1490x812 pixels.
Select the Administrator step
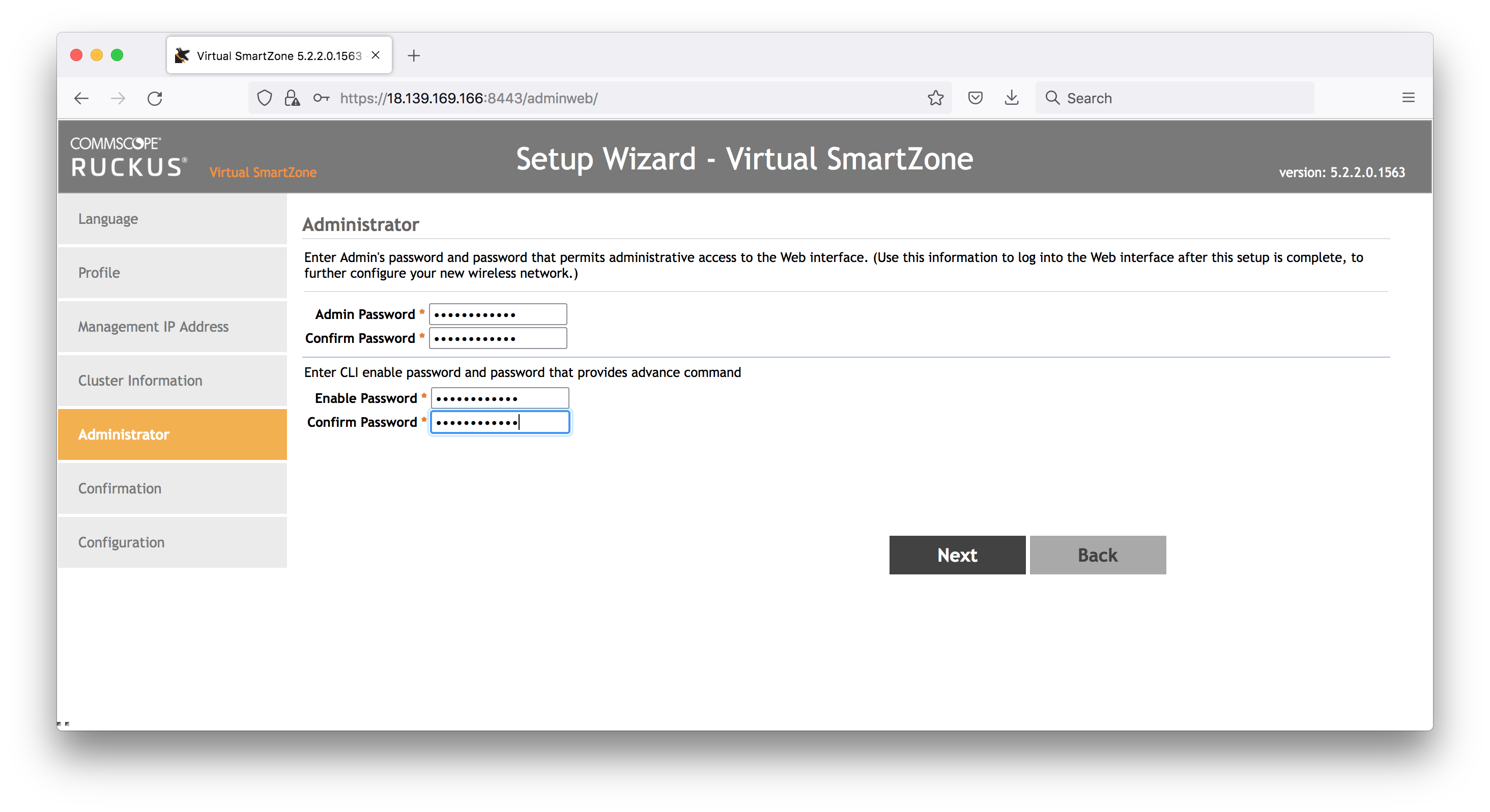[x=173, y=435]
